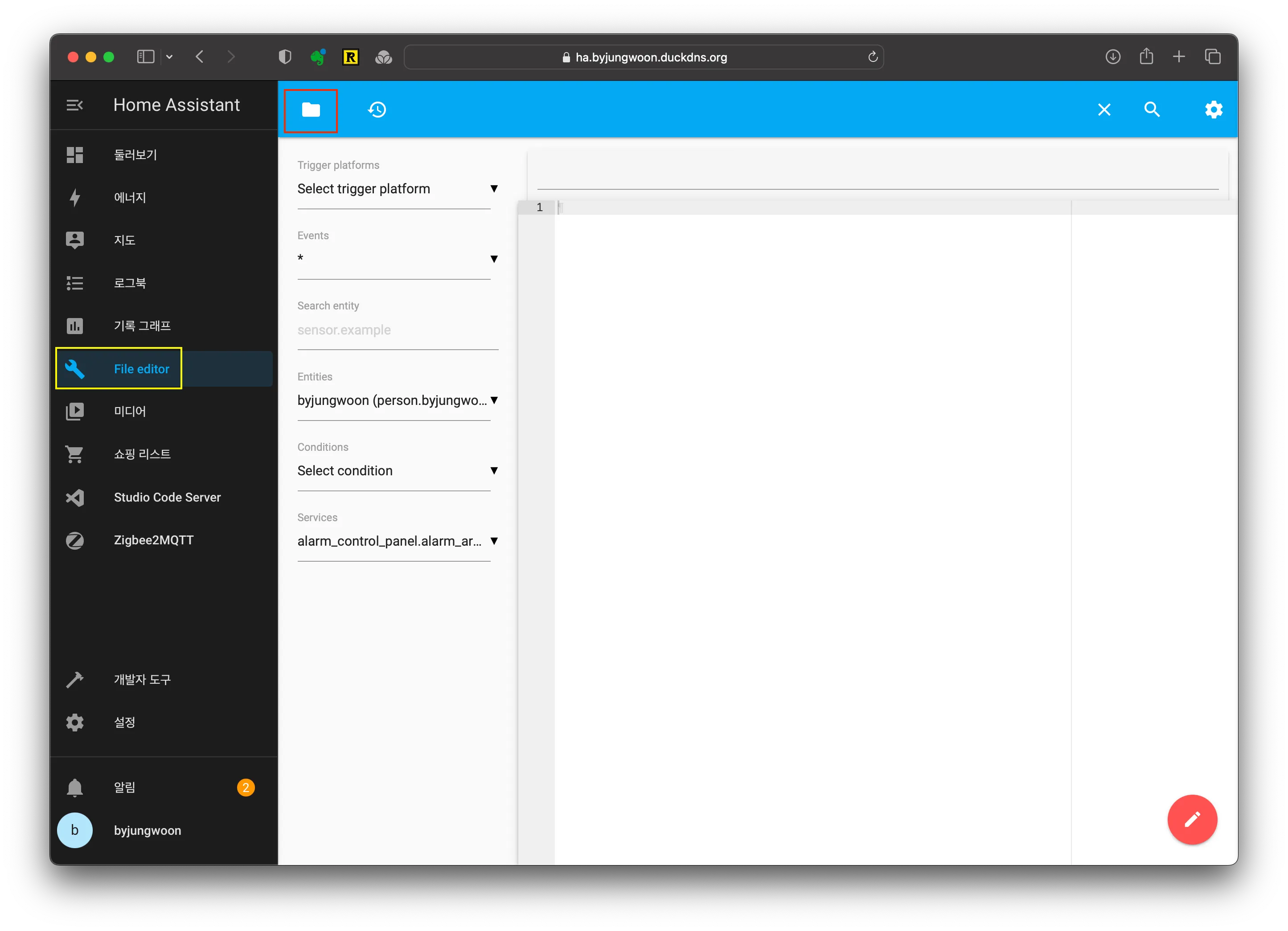Viewport: 1288px width, 931px height.
Task: Open Safari tab group dropdown chevron
Action: (169, 57)
